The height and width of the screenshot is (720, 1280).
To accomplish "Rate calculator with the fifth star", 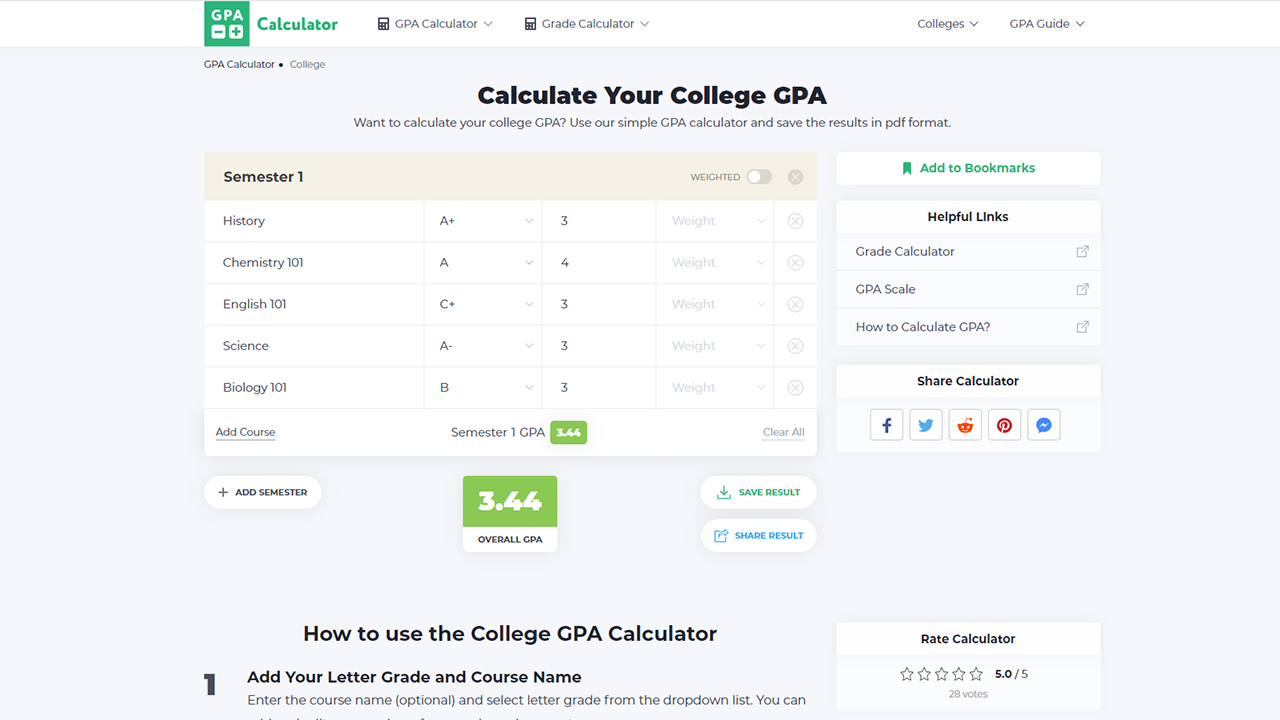I will [978, 674].
